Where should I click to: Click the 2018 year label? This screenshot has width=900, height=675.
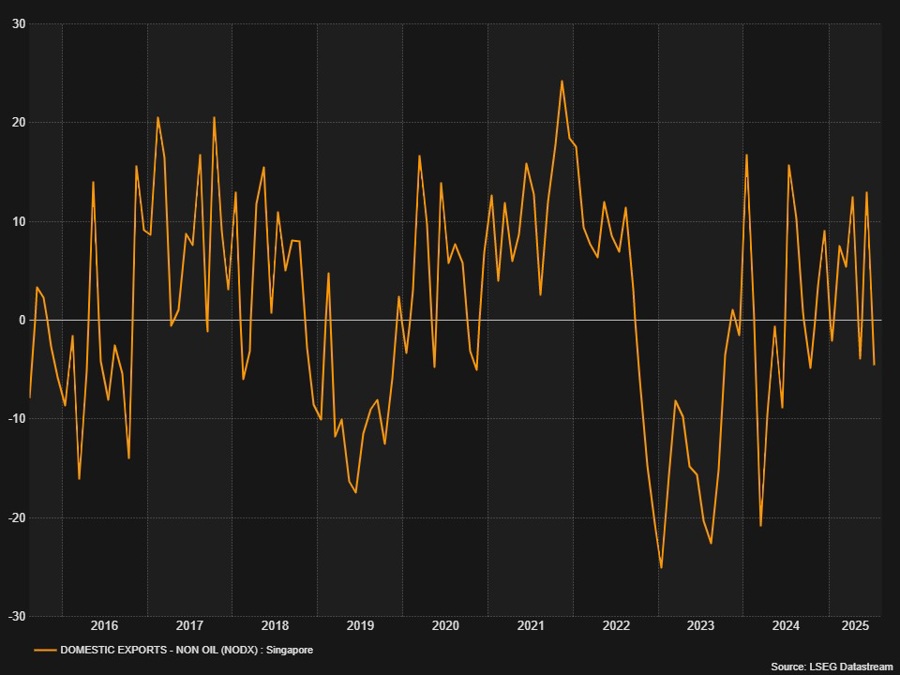click(x=275, y=626)
